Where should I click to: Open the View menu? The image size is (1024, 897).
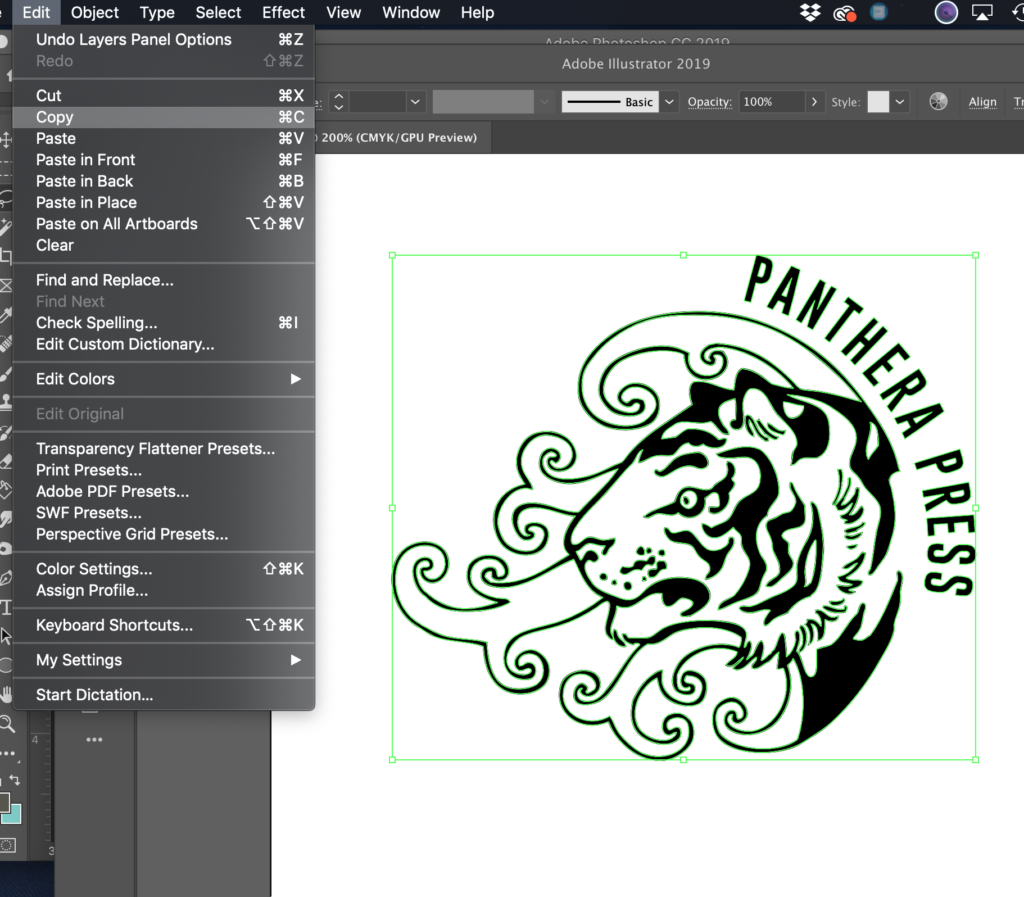point(344,12)
